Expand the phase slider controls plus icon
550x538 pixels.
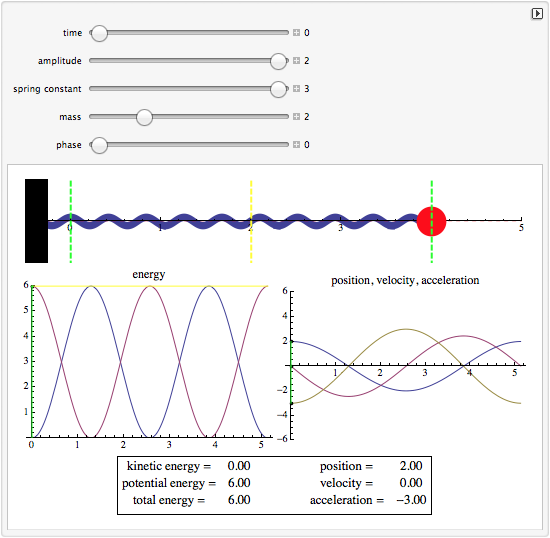click(x=296, y=144)
